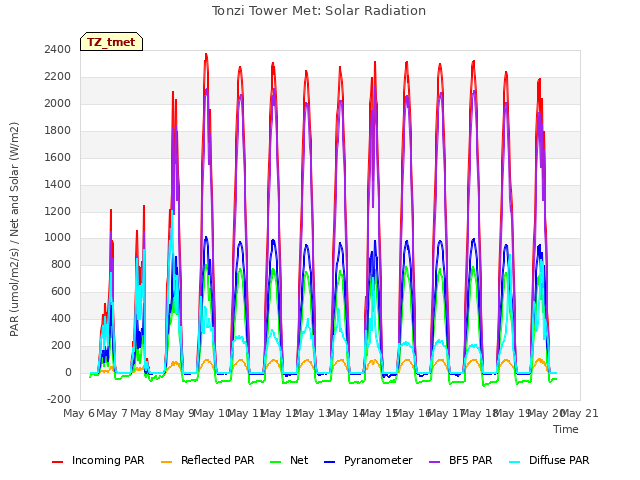Click the blue Pyranometer legend swatch
Image resolution: width=640 pixels, height=480 pixels.
[329, 462]
